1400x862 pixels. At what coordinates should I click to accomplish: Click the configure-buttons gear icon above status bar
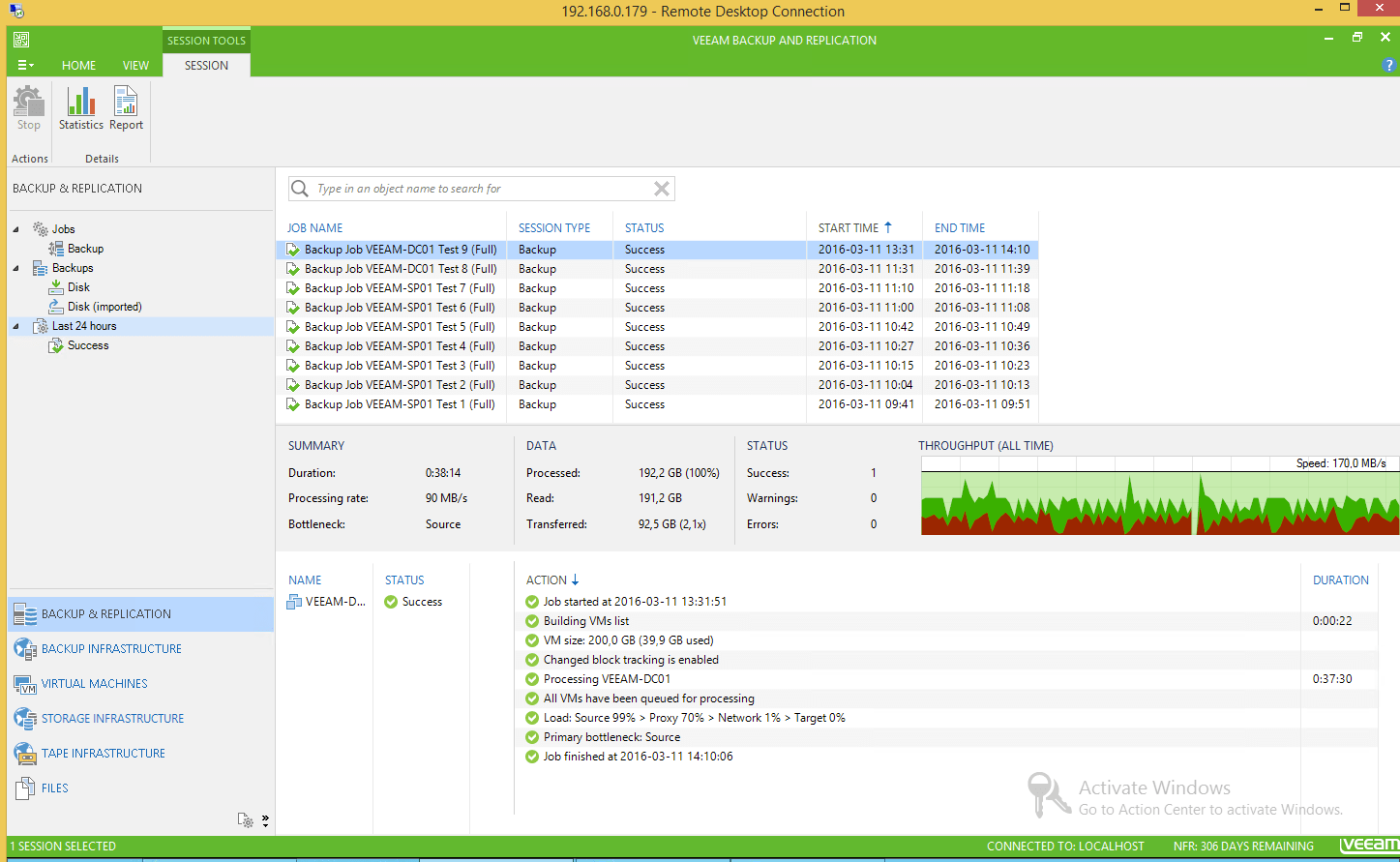tap(246, 818)
